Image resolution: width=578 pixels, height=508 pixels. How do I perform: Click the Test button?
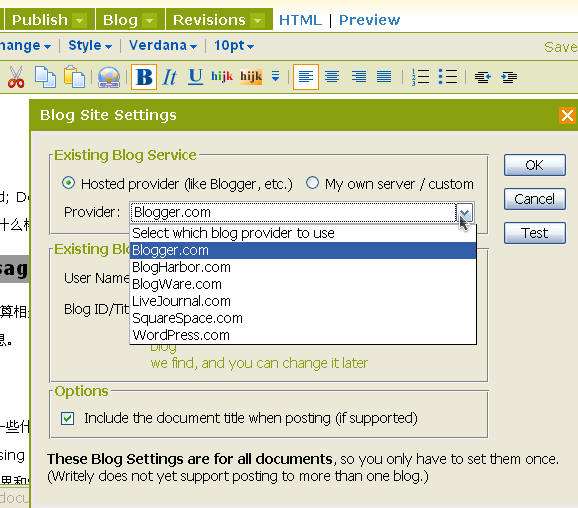(535, 233)
